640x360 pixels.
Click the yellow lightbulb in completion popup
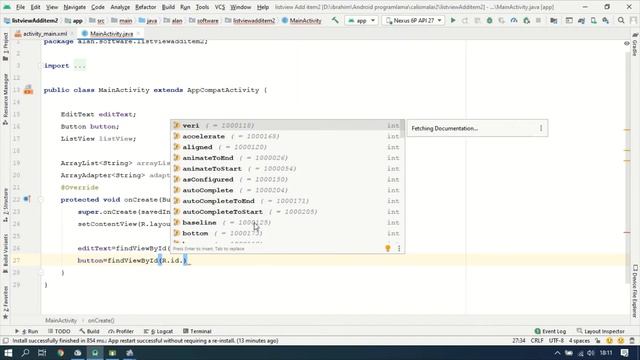(x=388, y=248)
